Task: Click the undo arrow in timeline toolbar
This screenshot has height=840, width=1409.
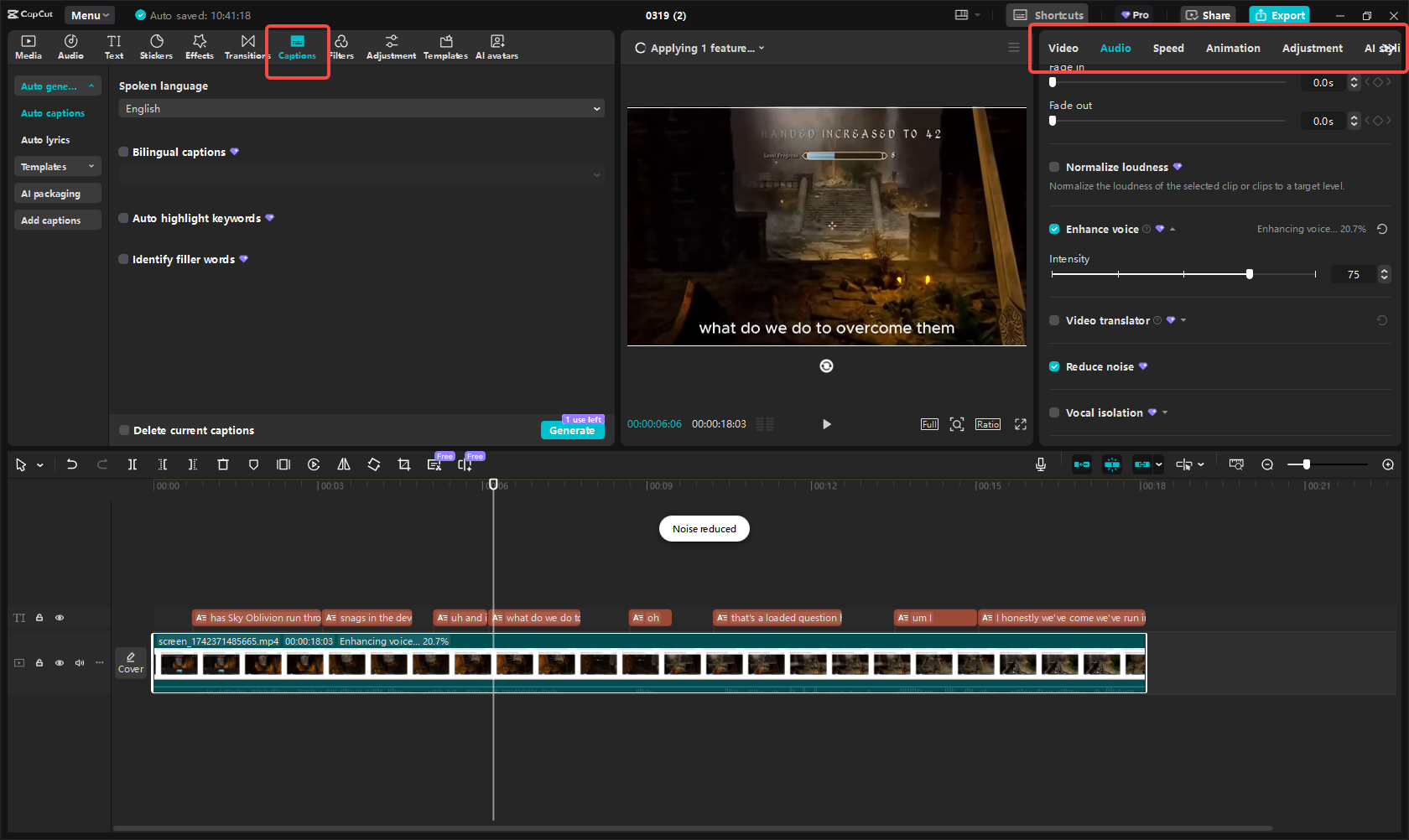Action: tap(72, 464)
